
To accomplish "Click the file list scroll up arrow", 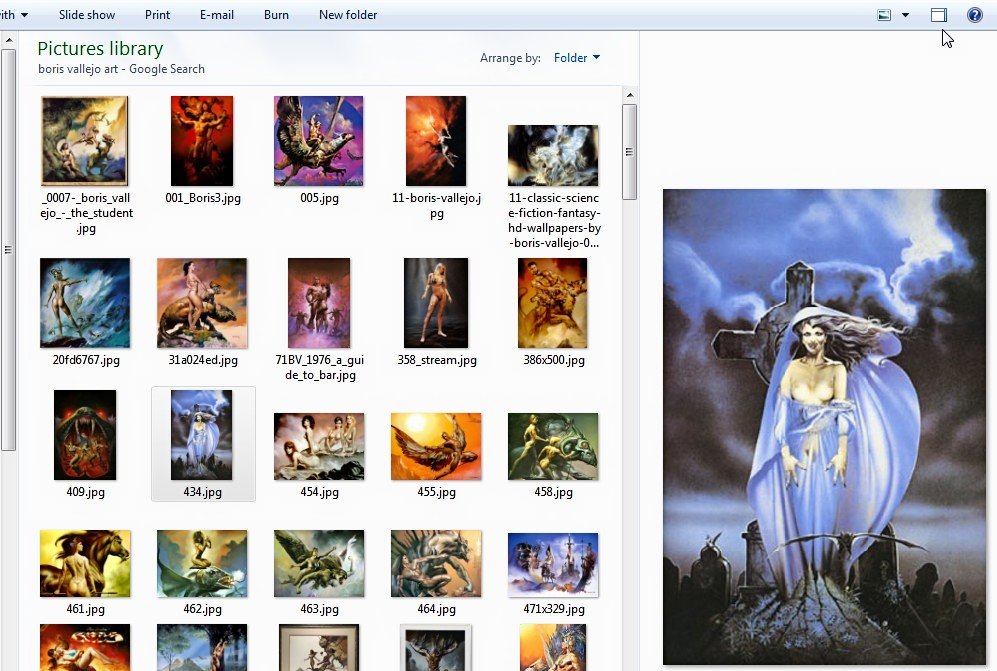I will click(629, 95).
